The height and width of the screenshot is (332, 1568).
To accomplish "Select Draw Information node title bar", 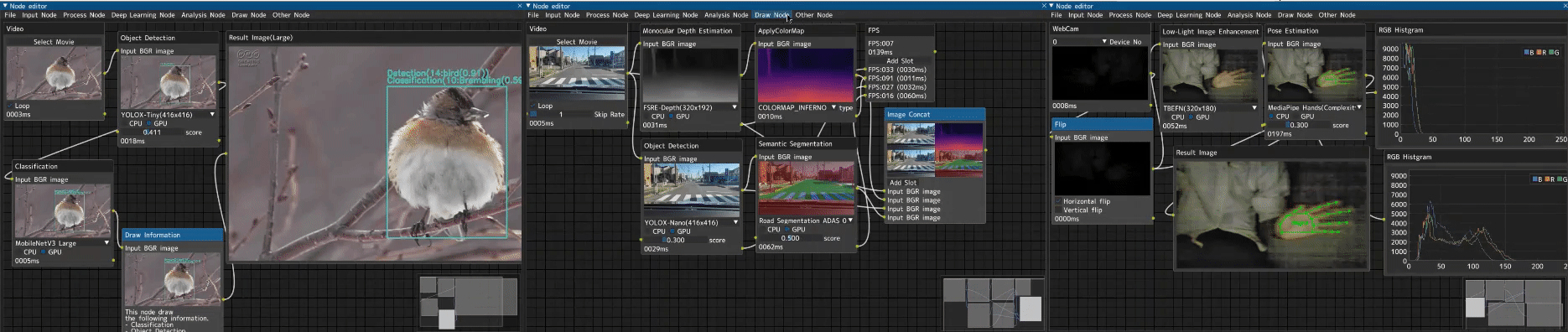I will point(172,235).
